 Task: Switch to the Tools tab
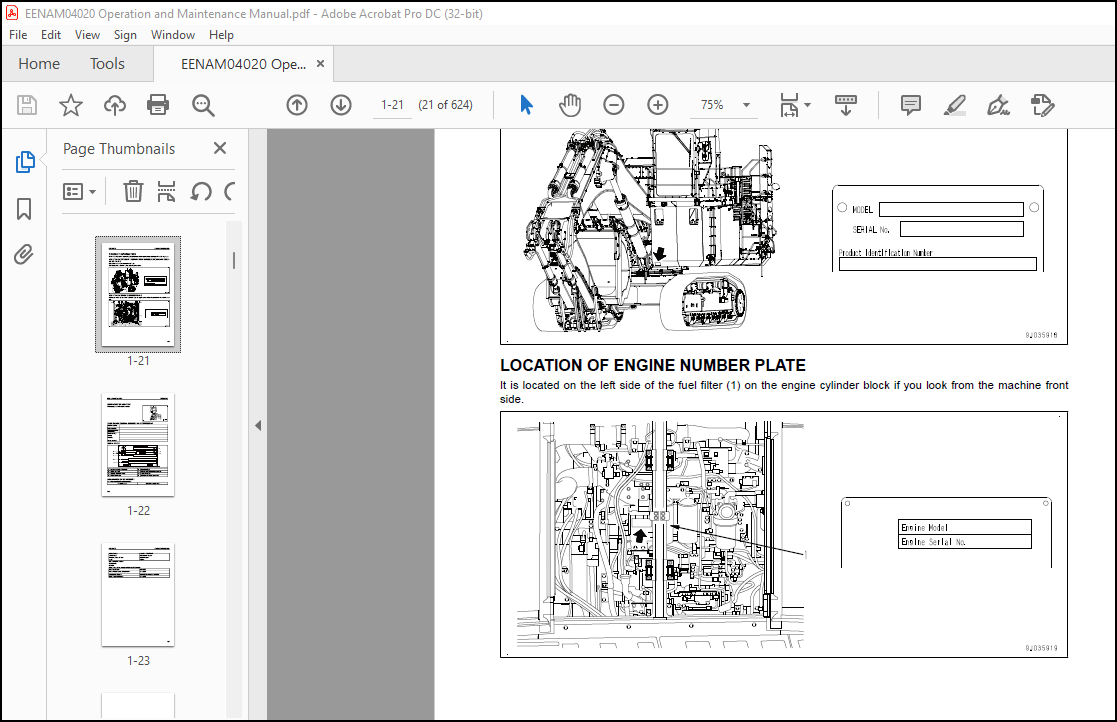point(107,64)
